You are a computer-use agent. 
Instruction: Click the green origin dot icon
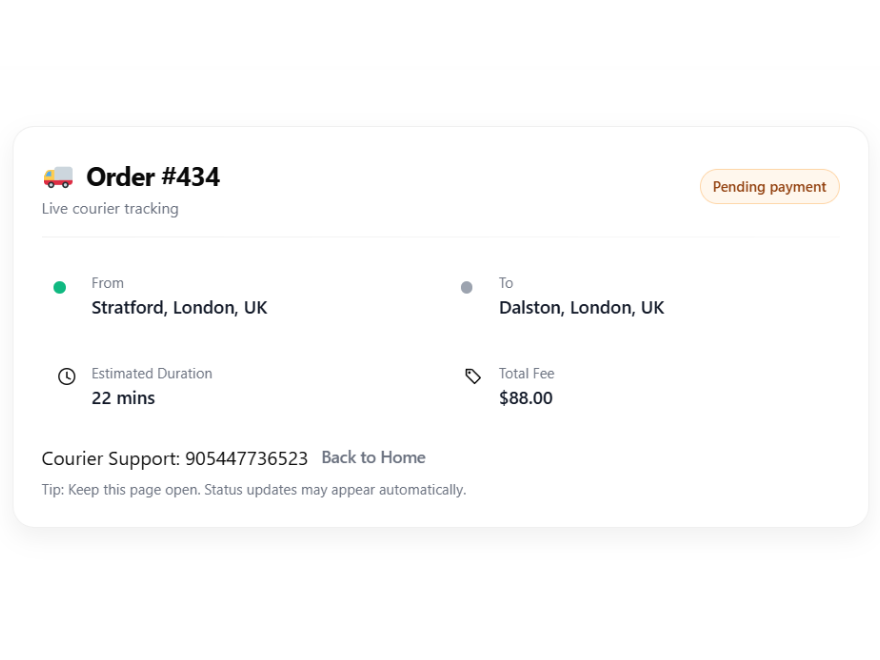[60, 288]
